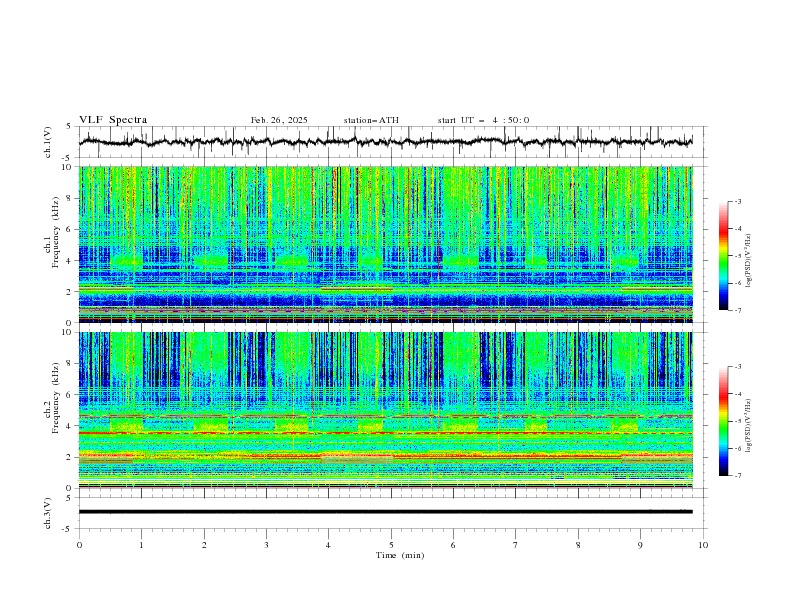
Task: Click the ch.1 frequency axis "8" tick
Action: point(71,198)
